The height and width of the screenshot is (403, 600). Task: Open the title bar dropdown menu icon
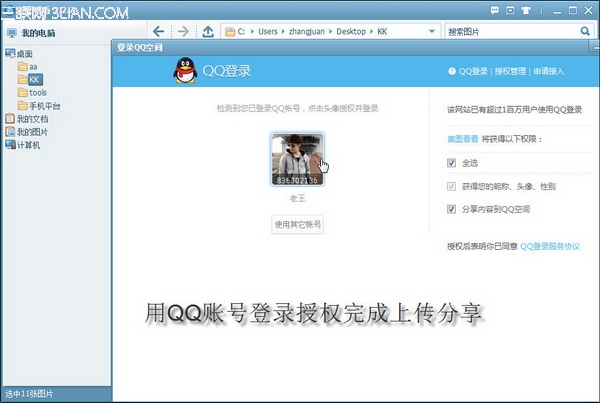[510, 10]
